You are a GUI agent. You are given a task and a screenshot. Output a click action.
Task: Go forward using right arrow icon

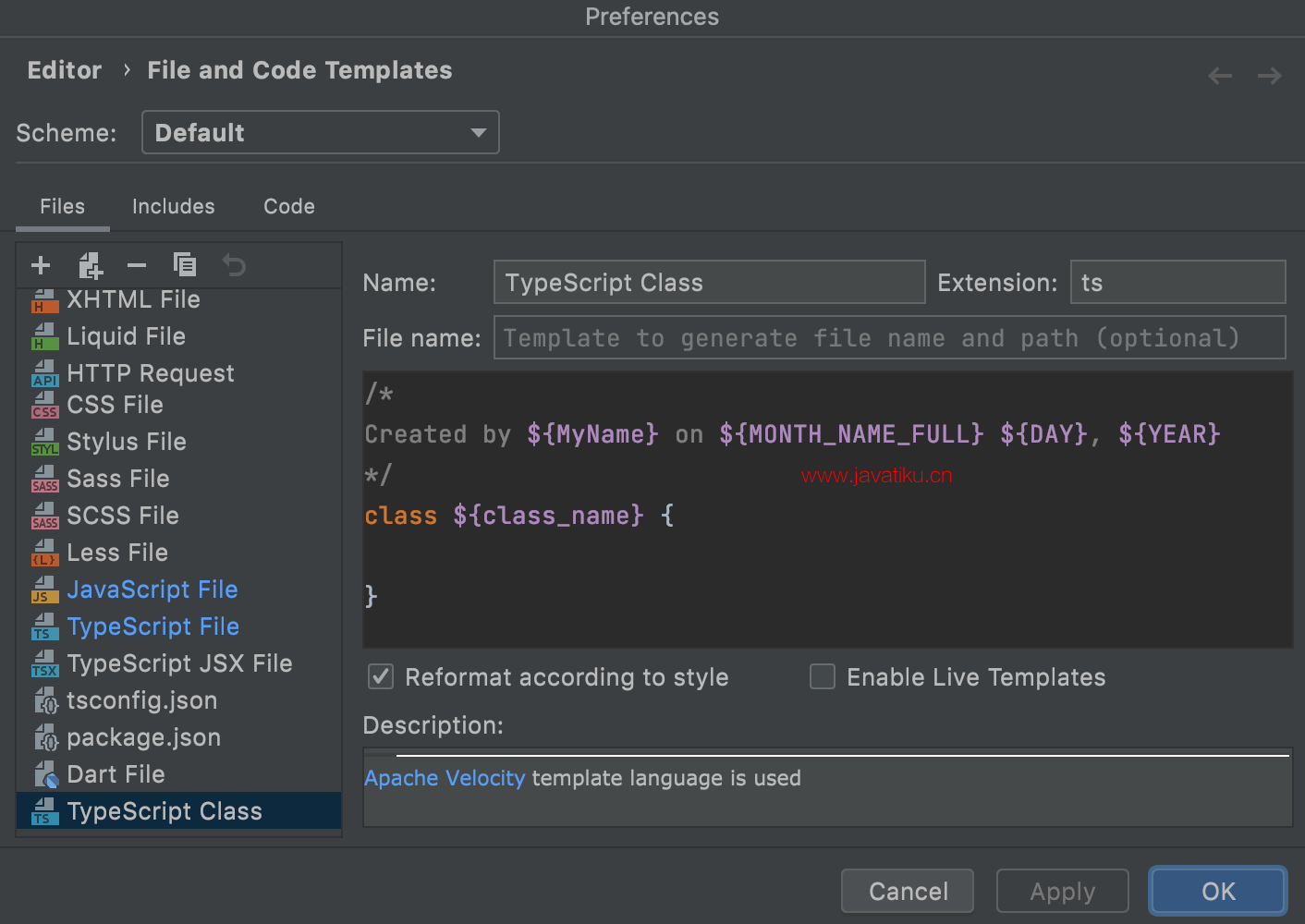click(x=1270, y=76)
